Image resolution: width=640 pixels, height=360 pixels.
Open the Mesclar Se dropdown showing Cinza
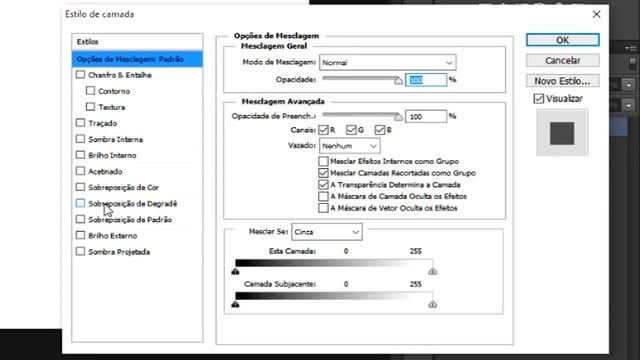[327, 232]
